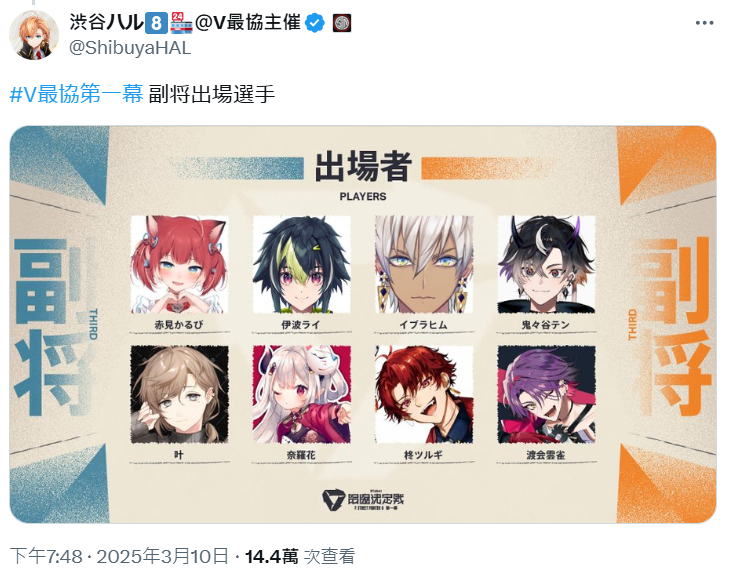This screenshot has height=576, width=735.
Task: Click 渡会雲雀 portrait in image
Action: point(546,395)
